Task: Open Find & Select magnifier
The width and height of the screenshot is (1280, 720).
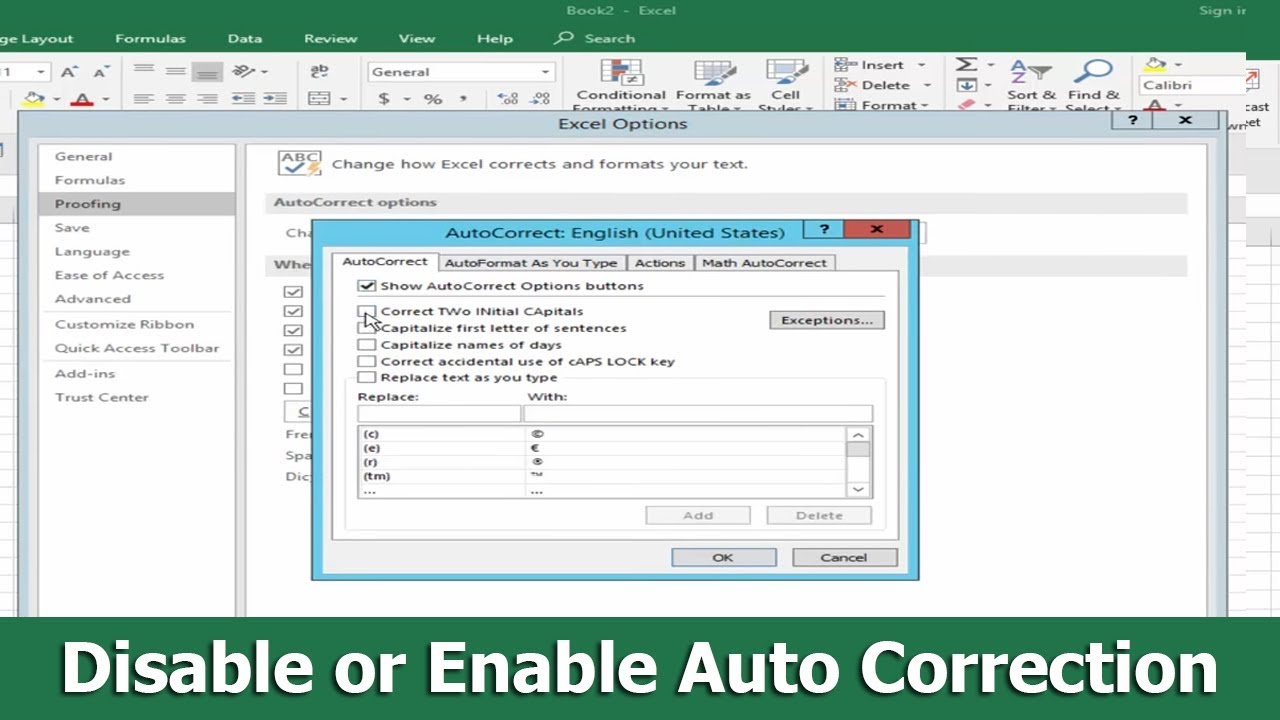Action: 1092,85
